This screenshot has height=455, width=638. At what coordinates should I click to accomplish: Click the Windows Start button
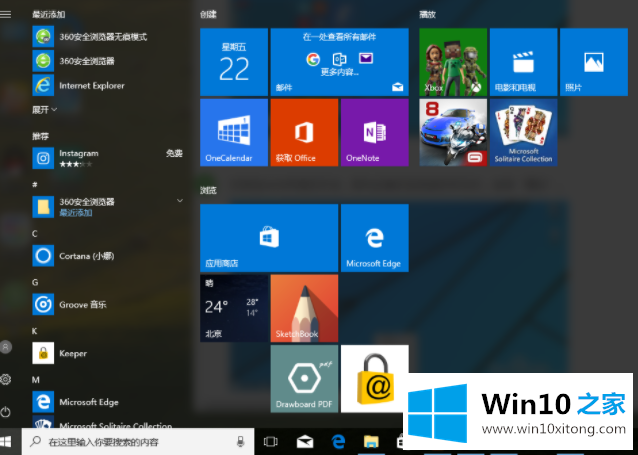(x=6, y=442)
